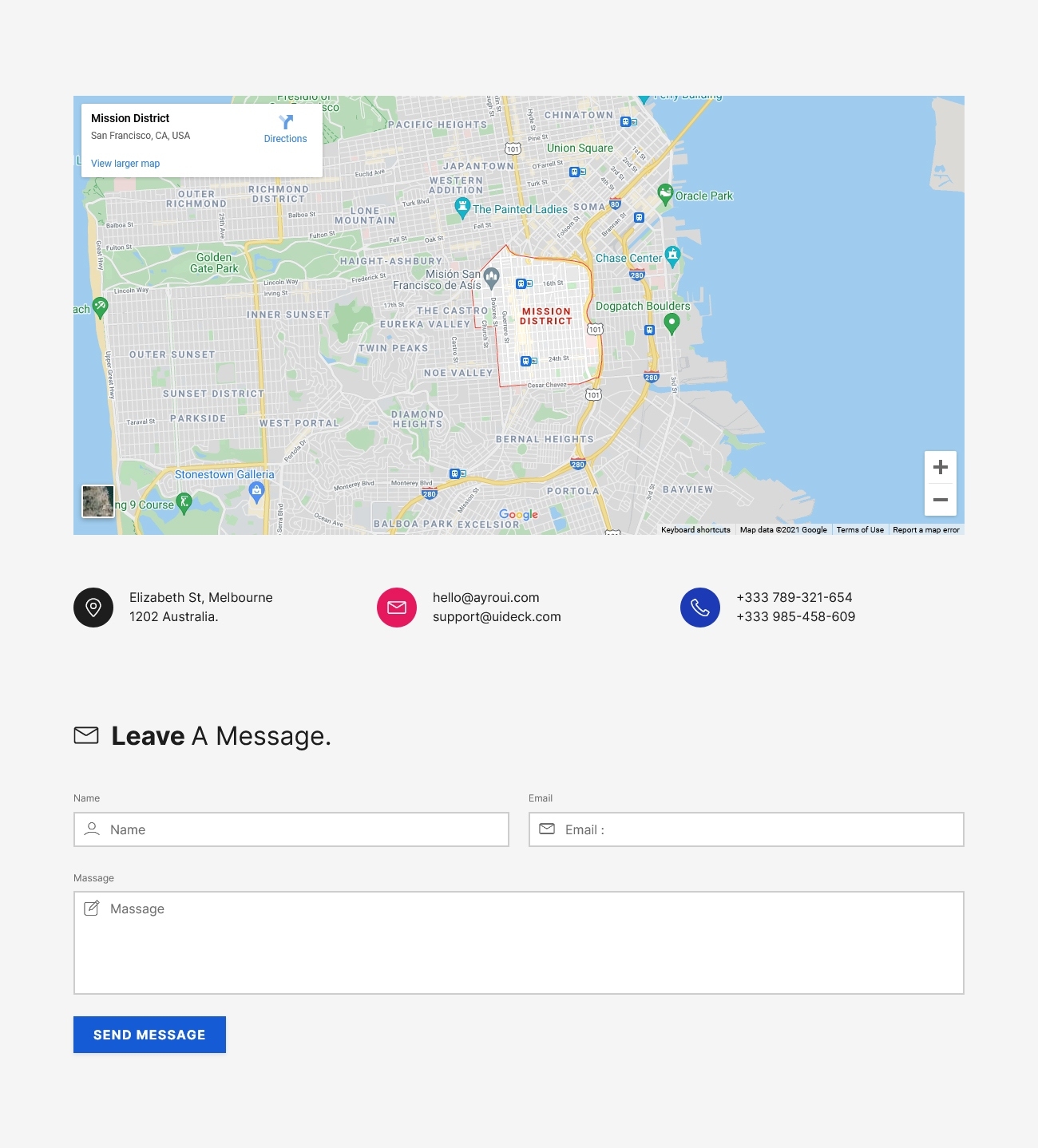Viewport: 1038px width, 1148px height.
Task: Click the BERNAL HEIGHTS map label
Action: [x=545, y=439]
